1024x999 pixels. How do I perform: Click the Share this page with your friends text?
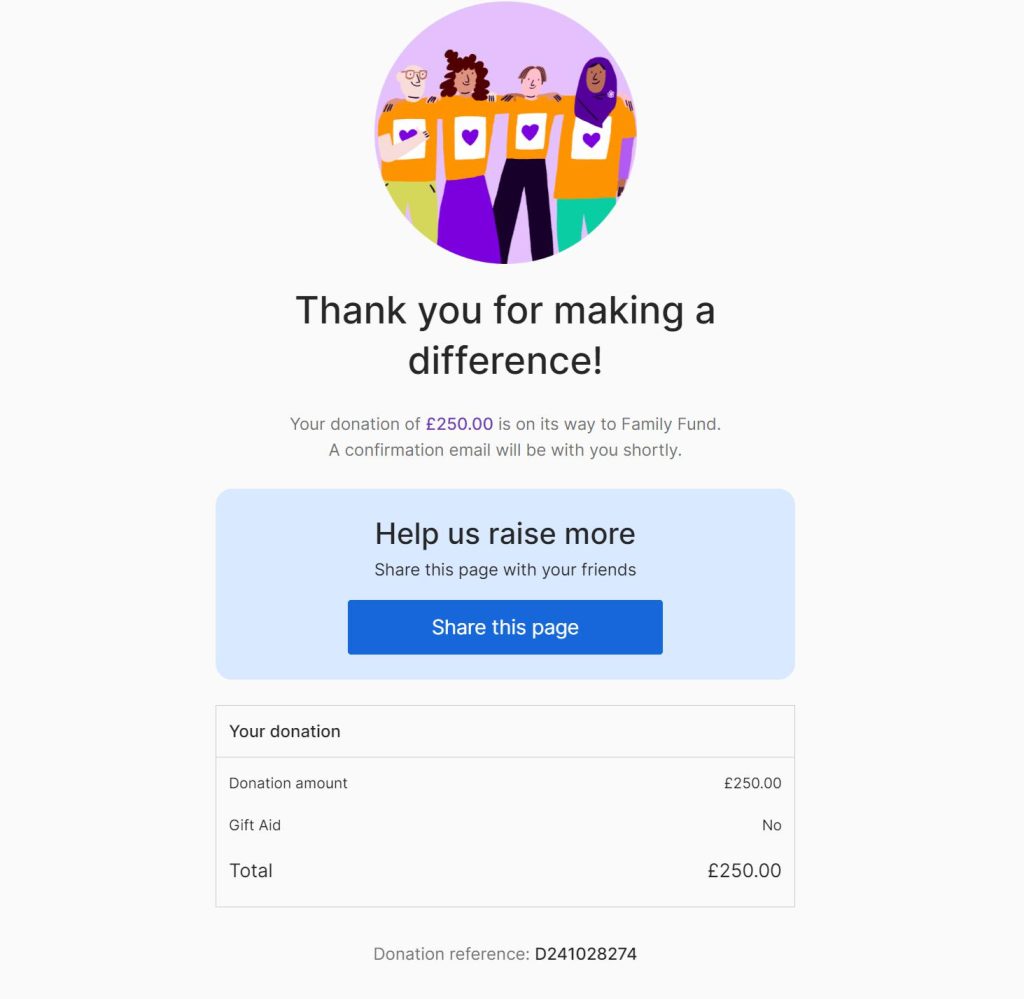pyautogui.click(x=505, y=570)
